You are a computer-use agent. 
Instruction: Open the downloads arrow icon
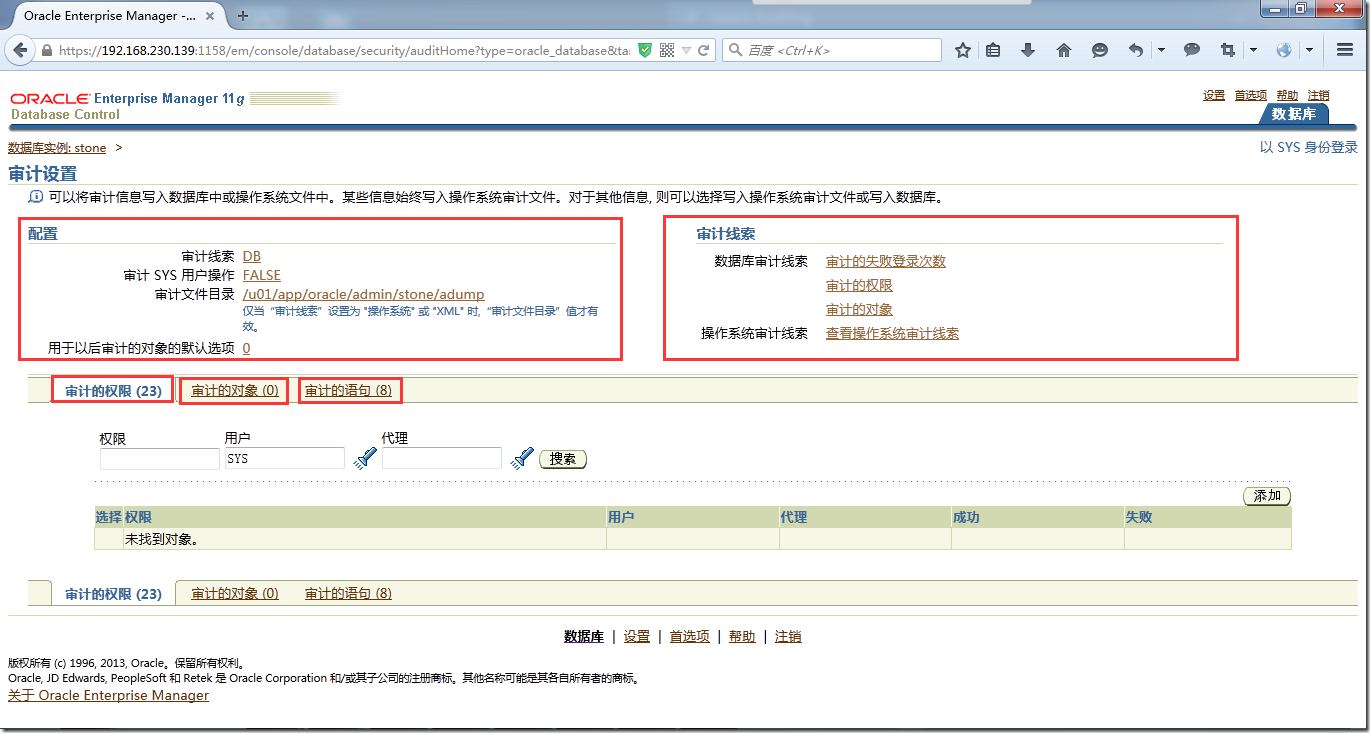pos(1028,50)
